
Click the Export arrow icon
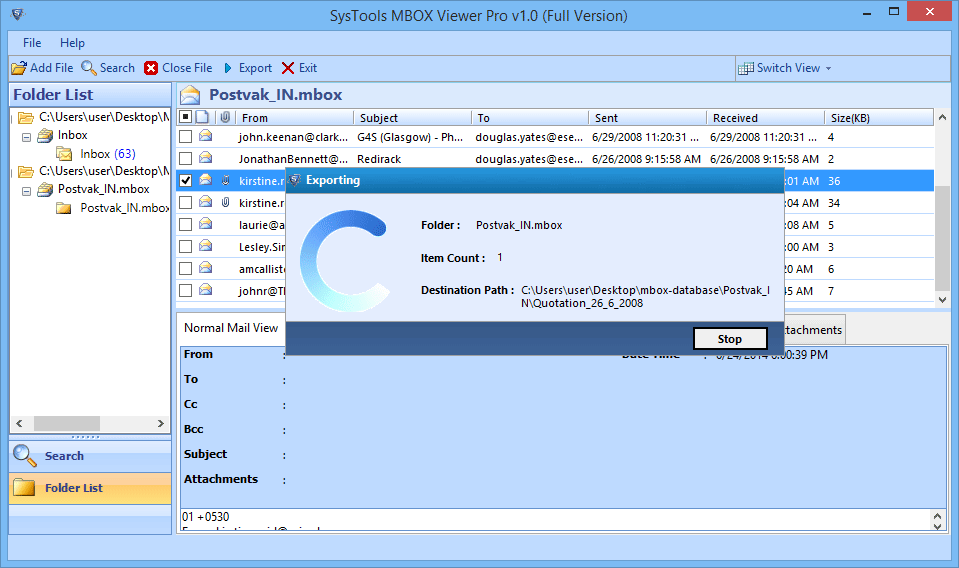tap(228, 68)
